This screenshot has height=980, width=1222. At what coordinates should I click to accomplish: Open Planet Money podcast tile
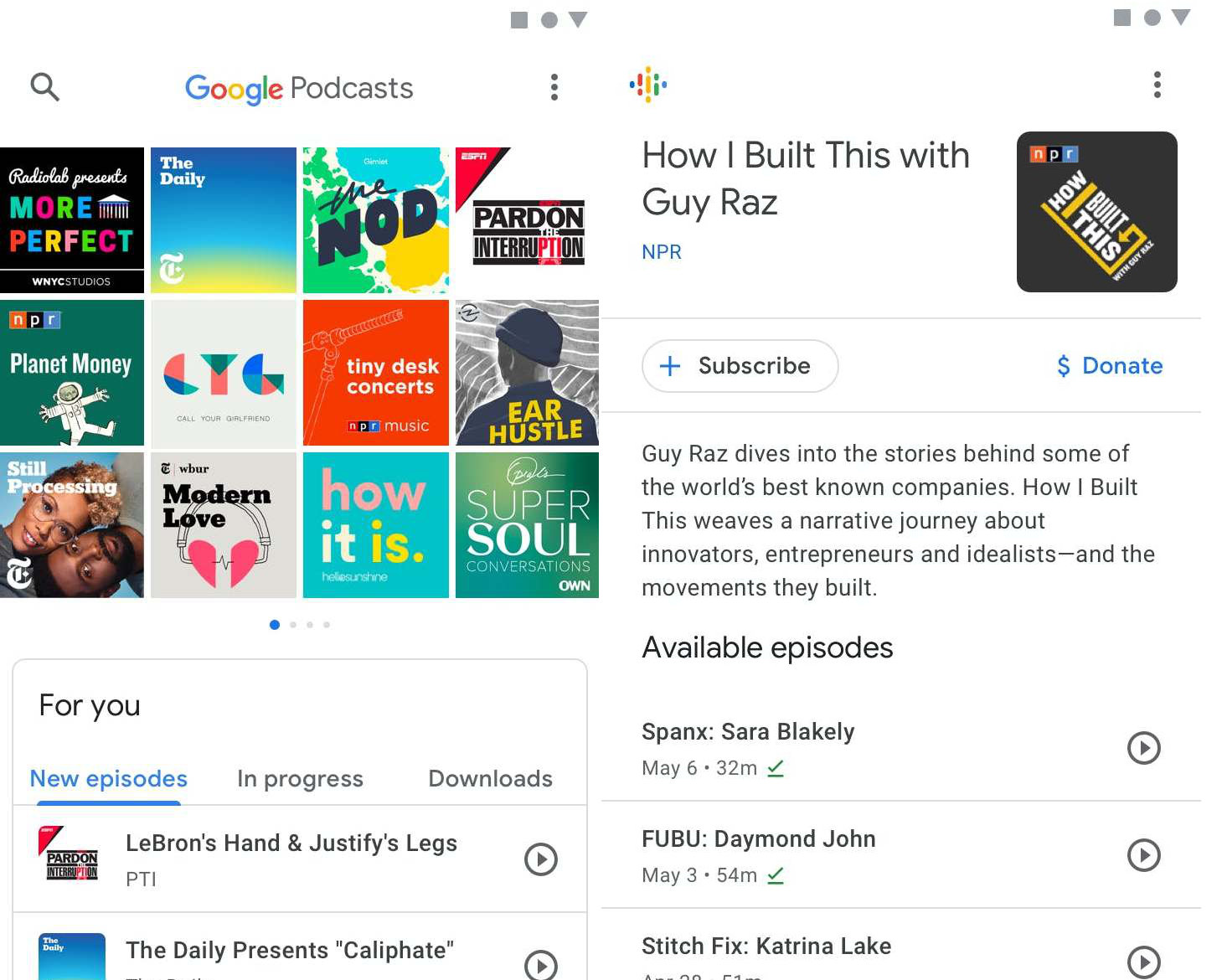pyautogui.click(x=72, y=373)
